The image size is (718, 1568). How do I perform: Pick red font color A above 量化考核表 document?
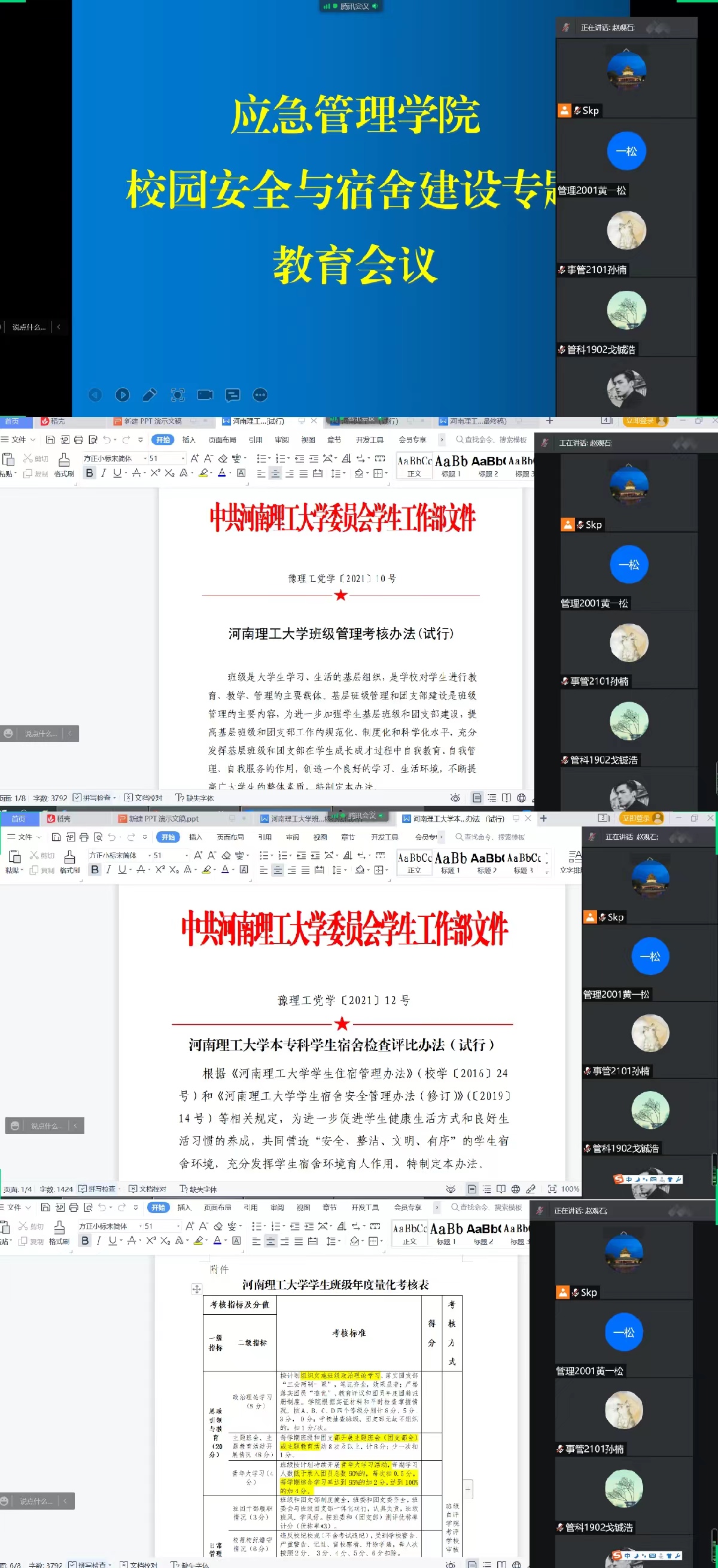click(x=217, y=1241)
